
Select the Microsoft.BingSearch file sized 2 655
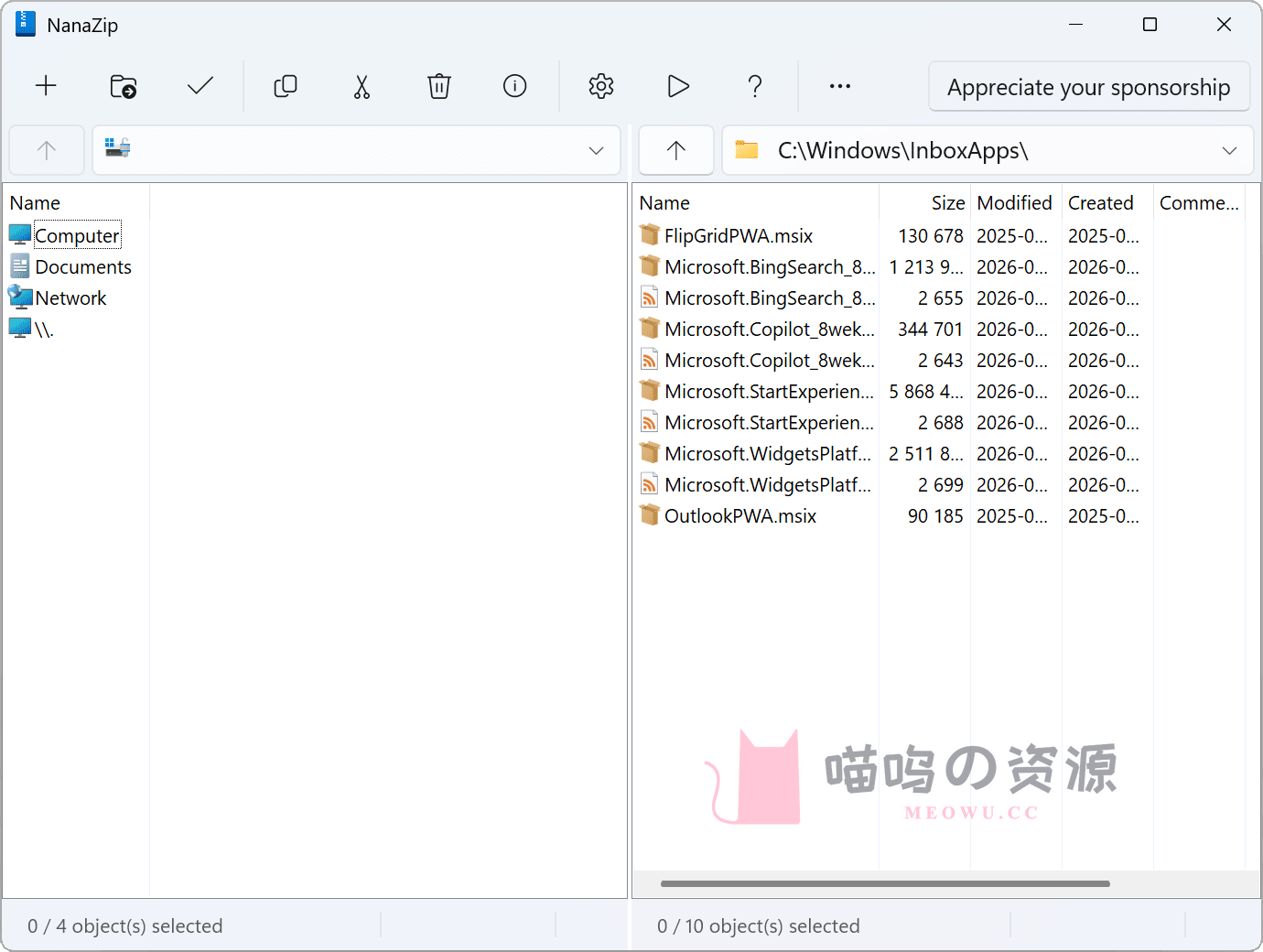(770, 298)
